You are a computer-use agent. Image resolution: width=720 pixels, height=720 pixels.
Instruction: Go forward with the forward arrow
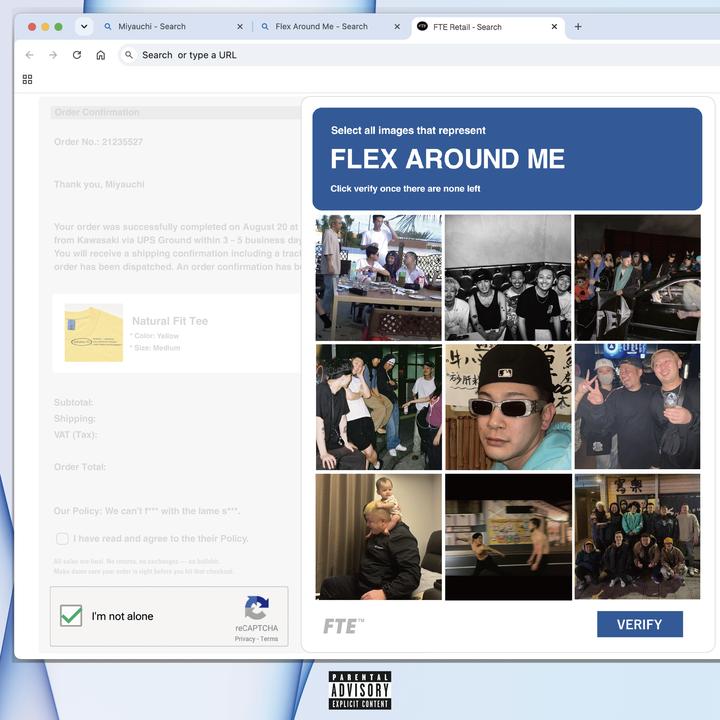pyautogui.click(x=53, y=55)
